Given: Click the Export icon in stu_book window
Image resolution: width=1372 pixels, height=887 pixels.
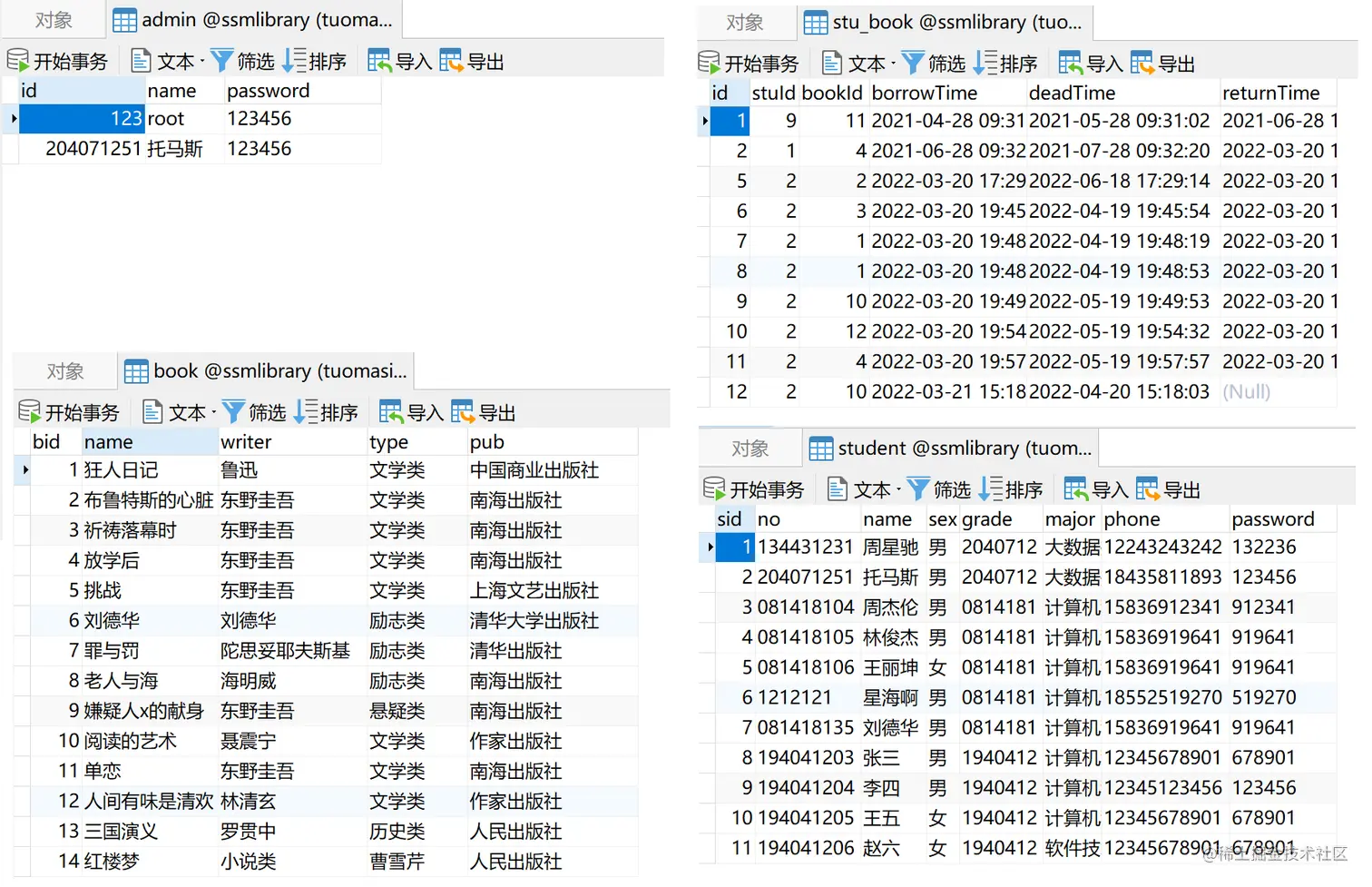Looking at the screenshot, I should pyautogui.click(x=1142, y=63).
